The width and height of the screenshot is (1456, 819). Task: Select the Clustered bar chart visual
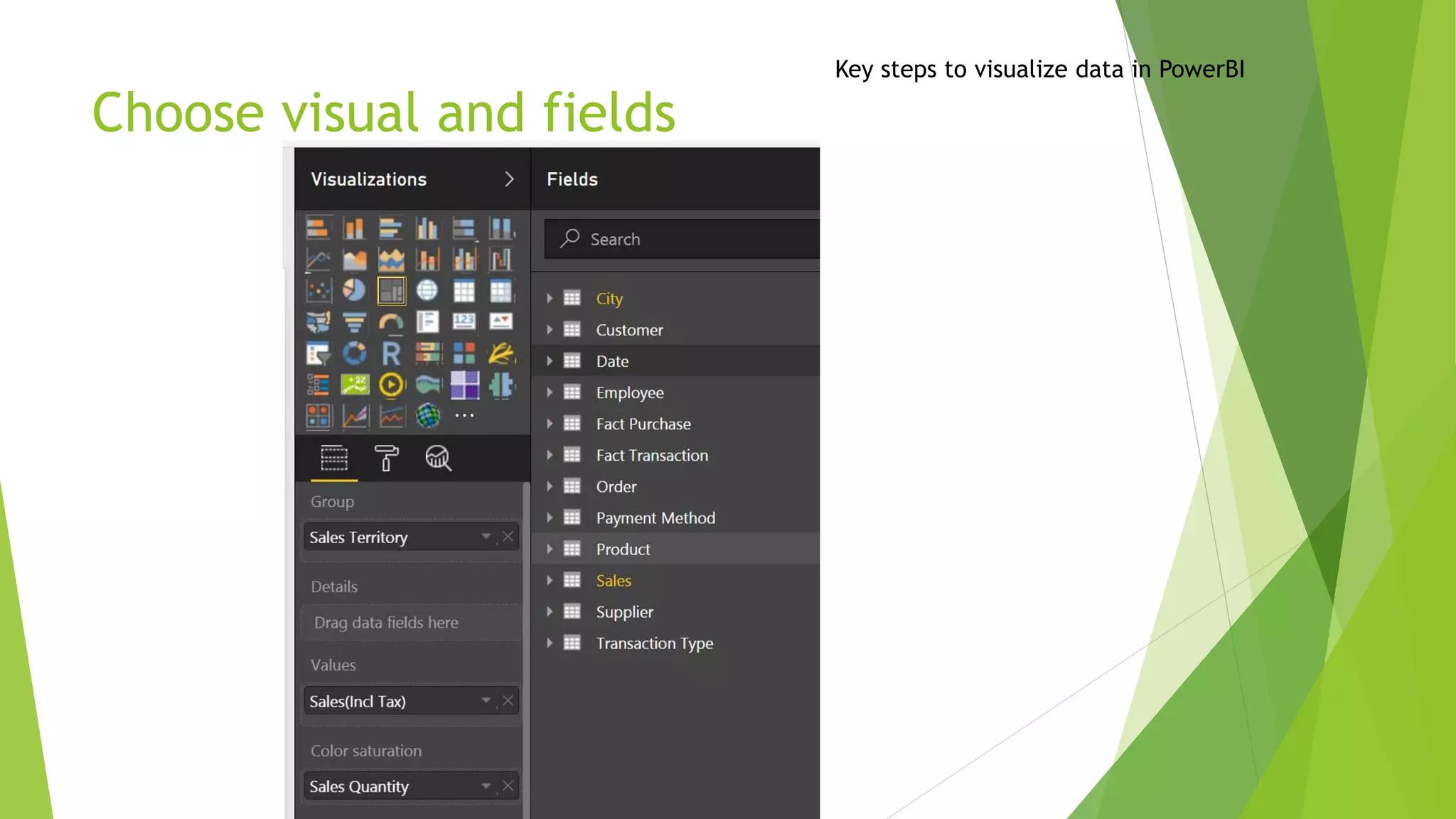(x=391, y=228)
